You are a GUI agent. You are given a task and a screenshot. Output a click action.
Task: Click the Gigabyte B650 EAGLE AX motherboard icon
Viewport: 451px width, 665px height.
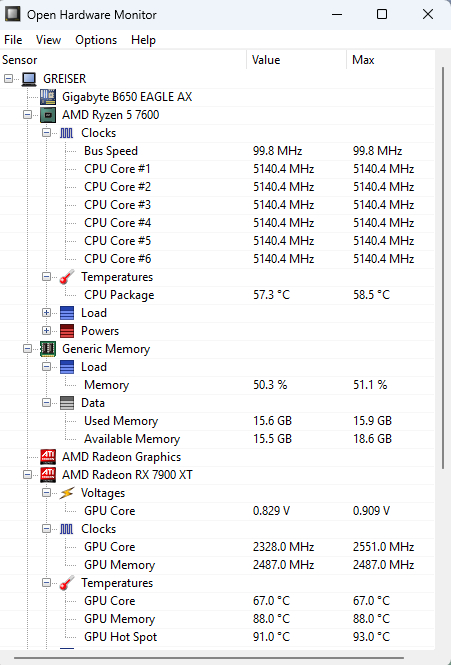coord(48,97)
